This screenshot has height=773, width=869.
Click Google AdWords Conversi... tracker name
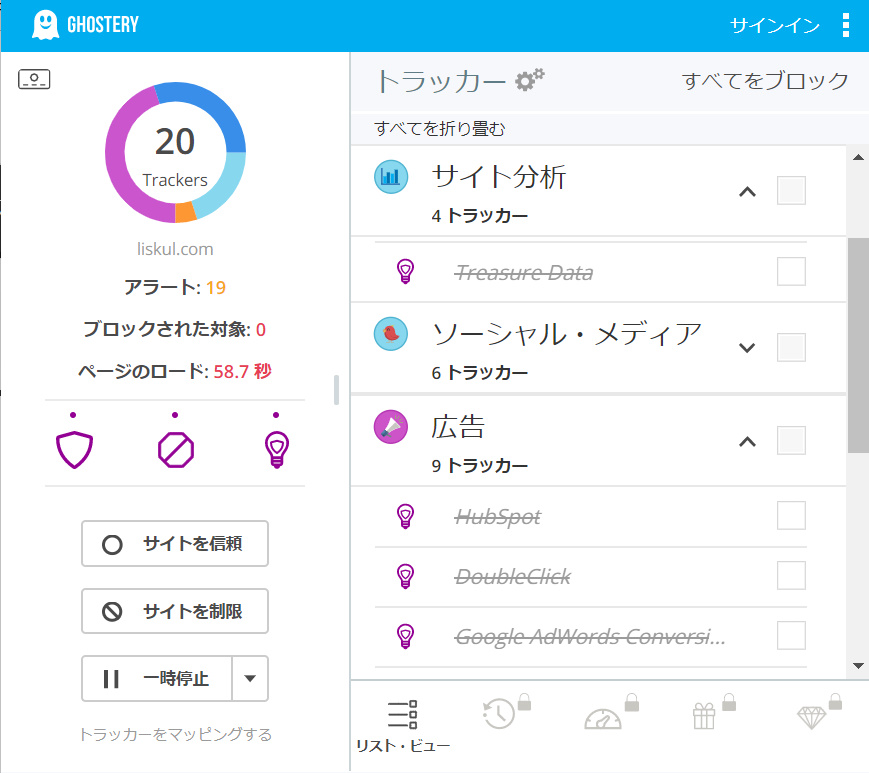(590, 637)
